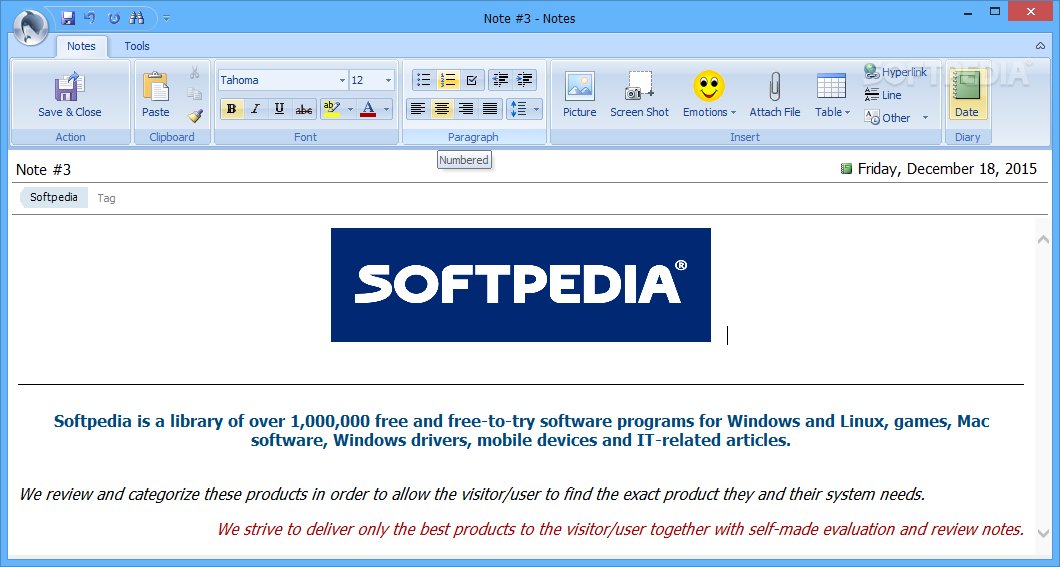The height and width of the screenshot is (567, 1060).
Task: Click the green diary icon beside date
Action: point(846,169)
